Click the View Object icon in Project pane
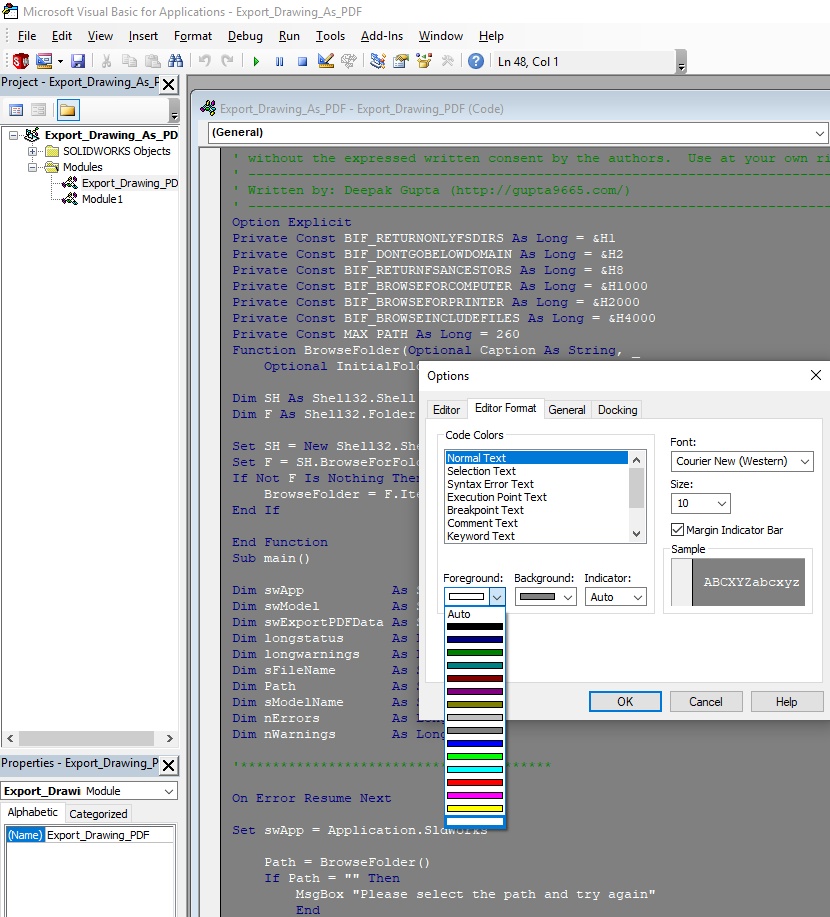The height and width of the screenshot is (917, 830). (39, 110)
